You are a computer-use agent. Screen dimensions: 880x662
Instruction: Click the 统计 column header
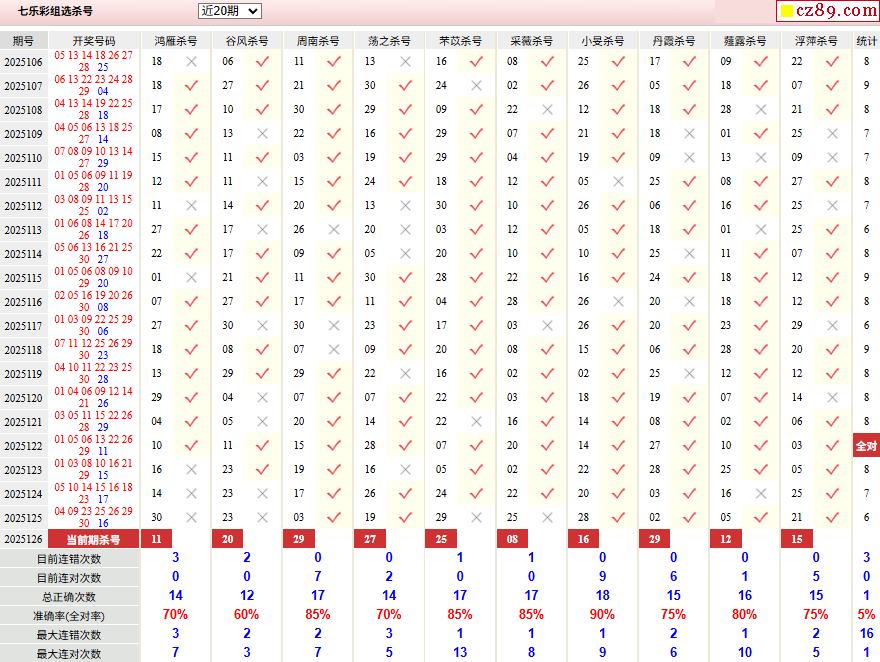coord(866,41)
